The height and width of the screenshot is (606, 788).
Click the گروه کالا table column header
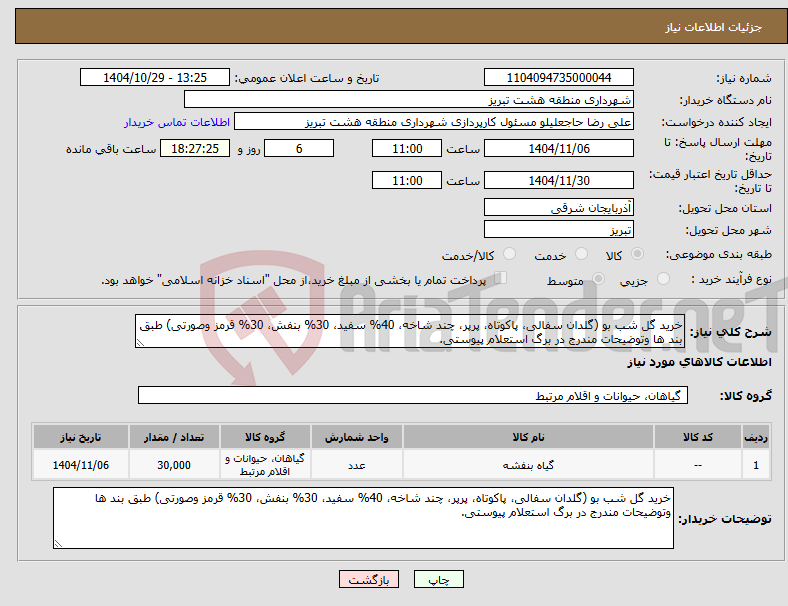[265, 437]
